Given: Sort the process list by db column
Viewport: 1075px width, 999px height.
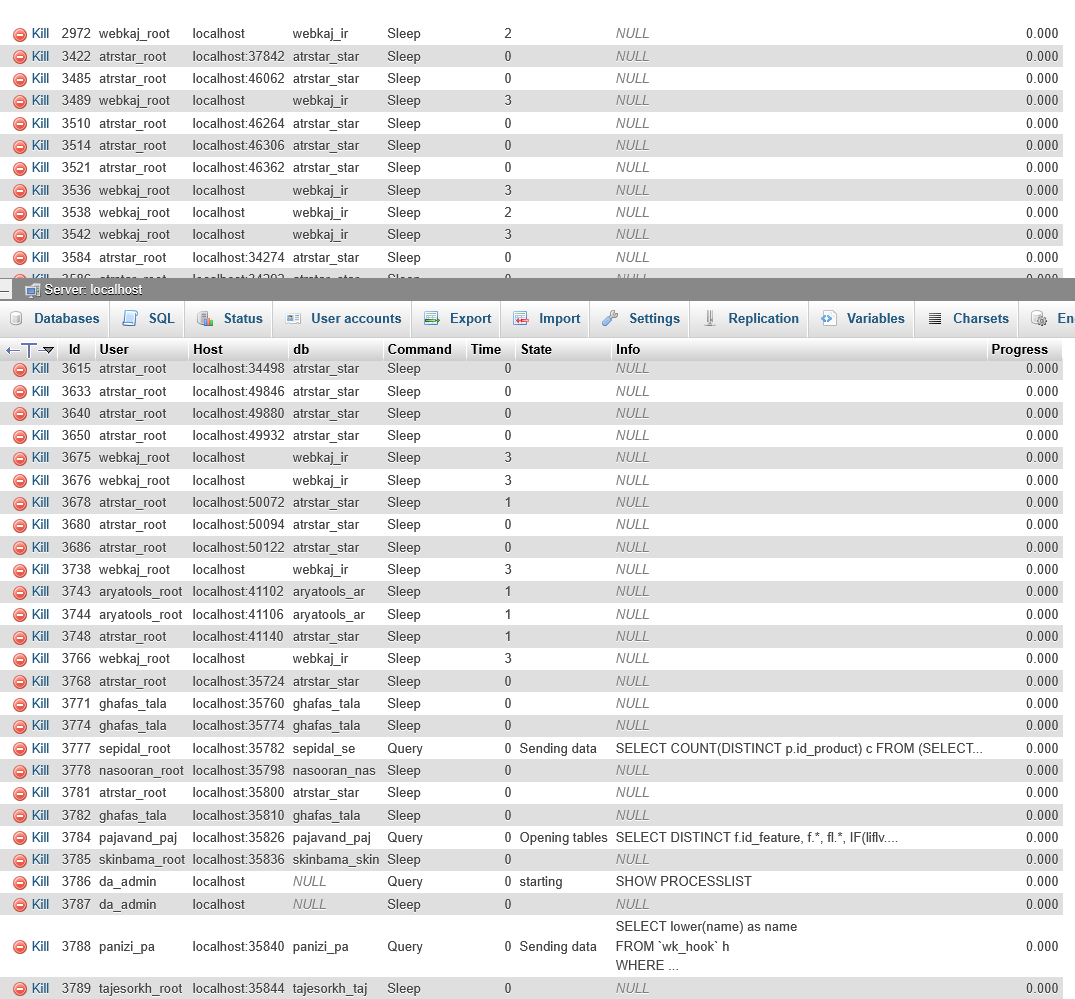Looking at the screenshot, I should pos(301,349).
